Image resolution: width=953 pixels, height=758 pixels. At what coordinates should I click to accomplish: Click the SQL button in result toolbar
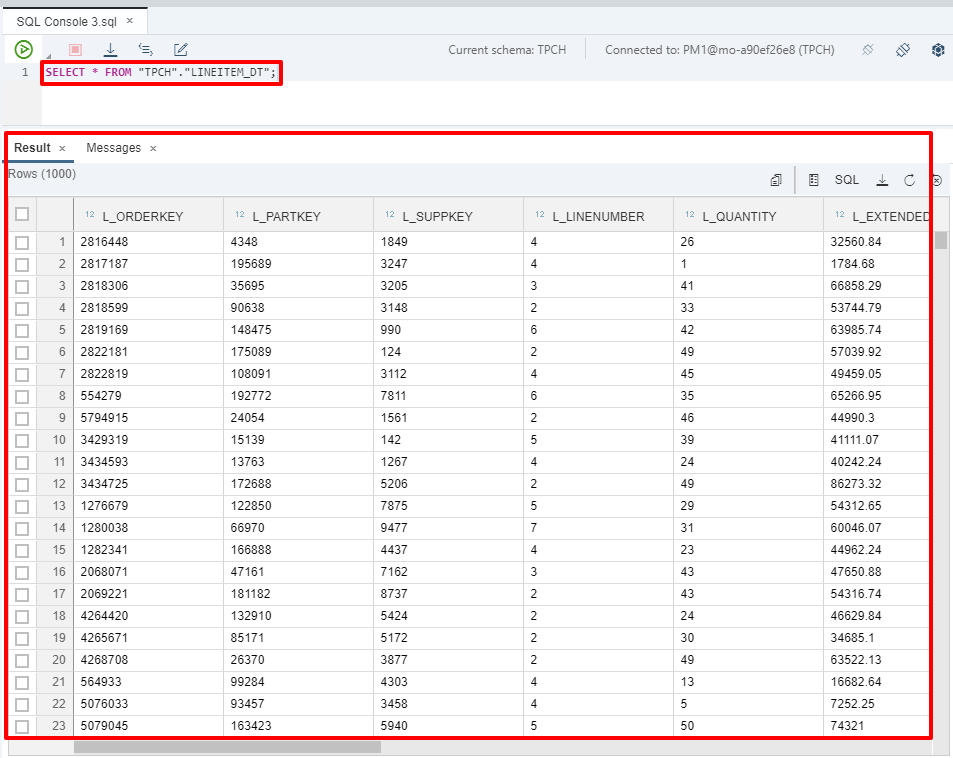point(847,180)
